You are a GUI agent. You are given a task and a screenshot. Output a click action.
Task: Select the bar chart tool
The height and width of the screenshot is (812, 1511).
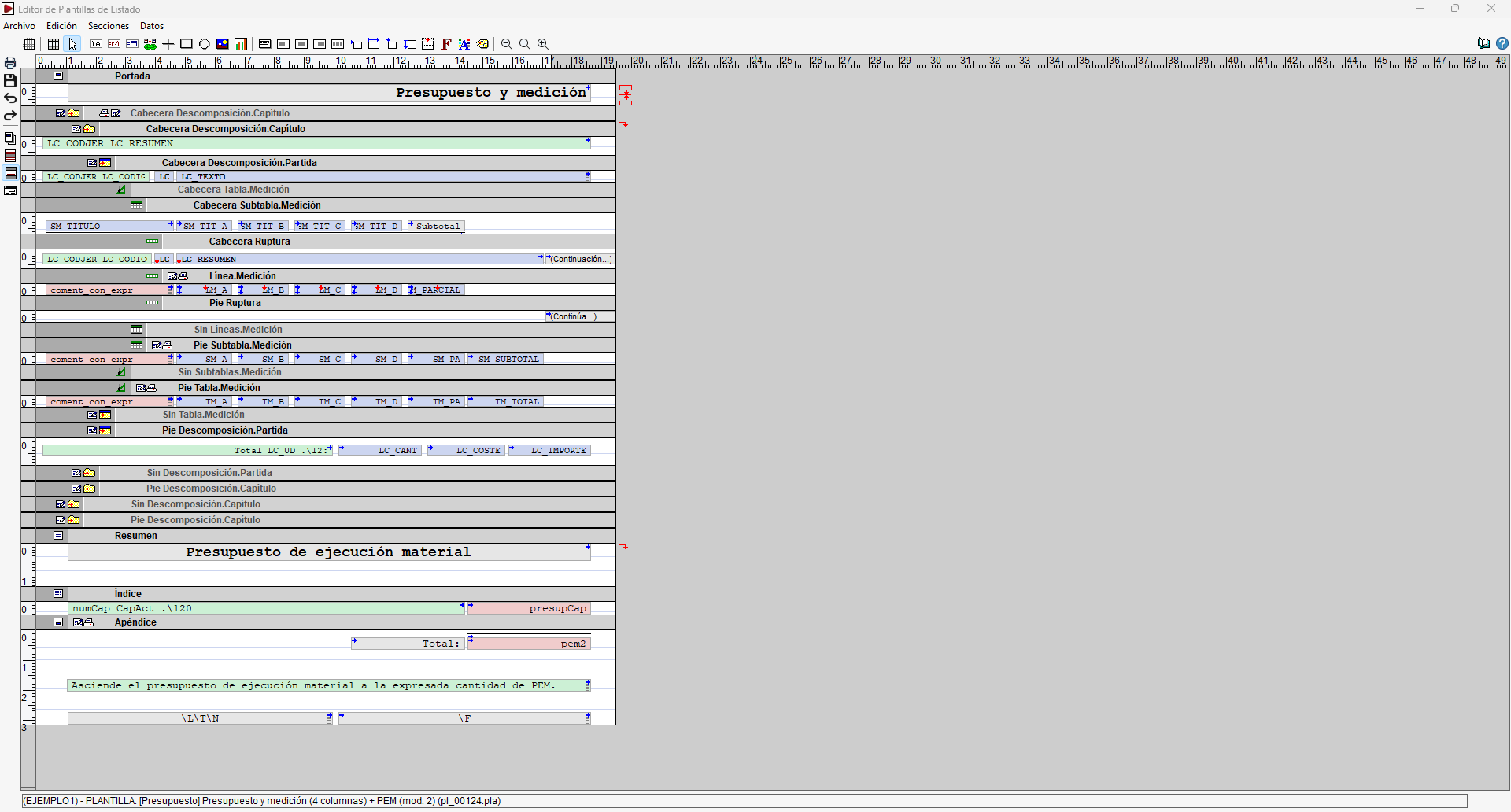[x=241, y=44]
